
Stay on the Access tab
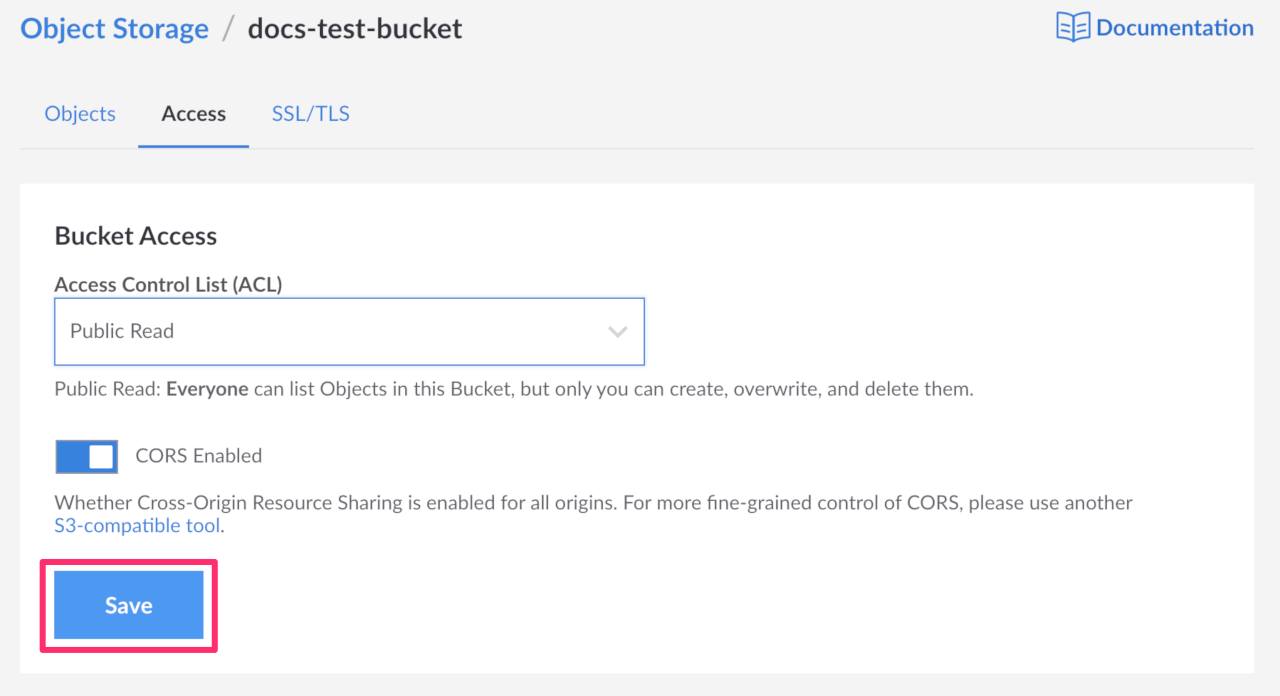(x=193, y=113)
